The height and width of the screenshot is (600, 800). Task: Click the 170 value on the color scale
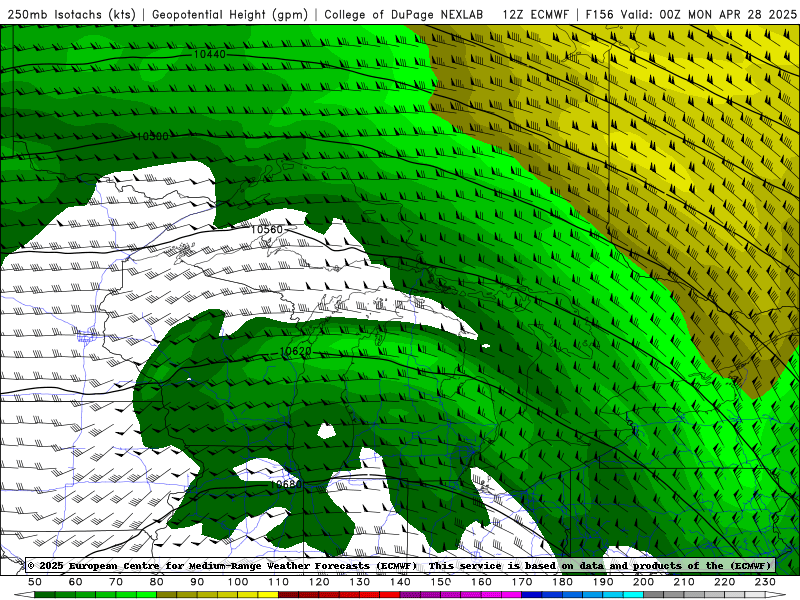[521, 582]
